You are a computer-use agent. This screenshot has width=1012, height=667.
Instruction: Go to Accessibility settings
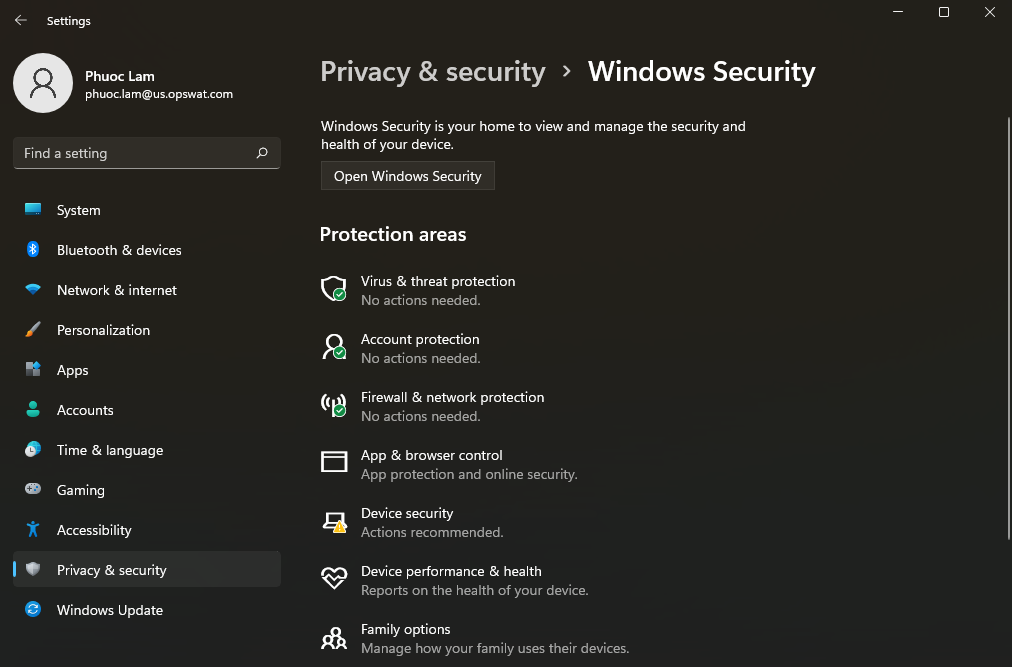click(x=147, y=530)
